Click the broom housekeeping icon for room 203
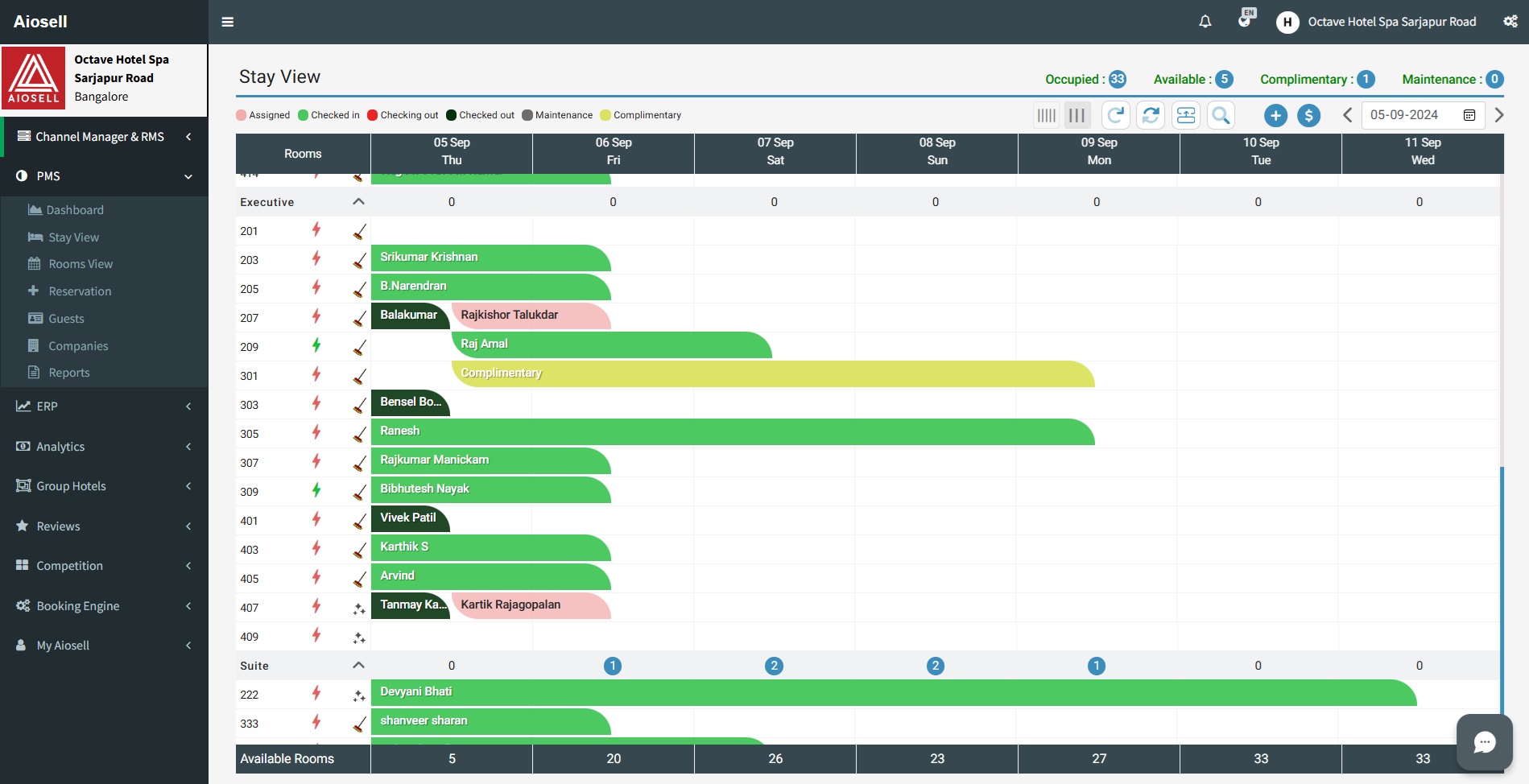1529x784 pixels. click(359, 260)
